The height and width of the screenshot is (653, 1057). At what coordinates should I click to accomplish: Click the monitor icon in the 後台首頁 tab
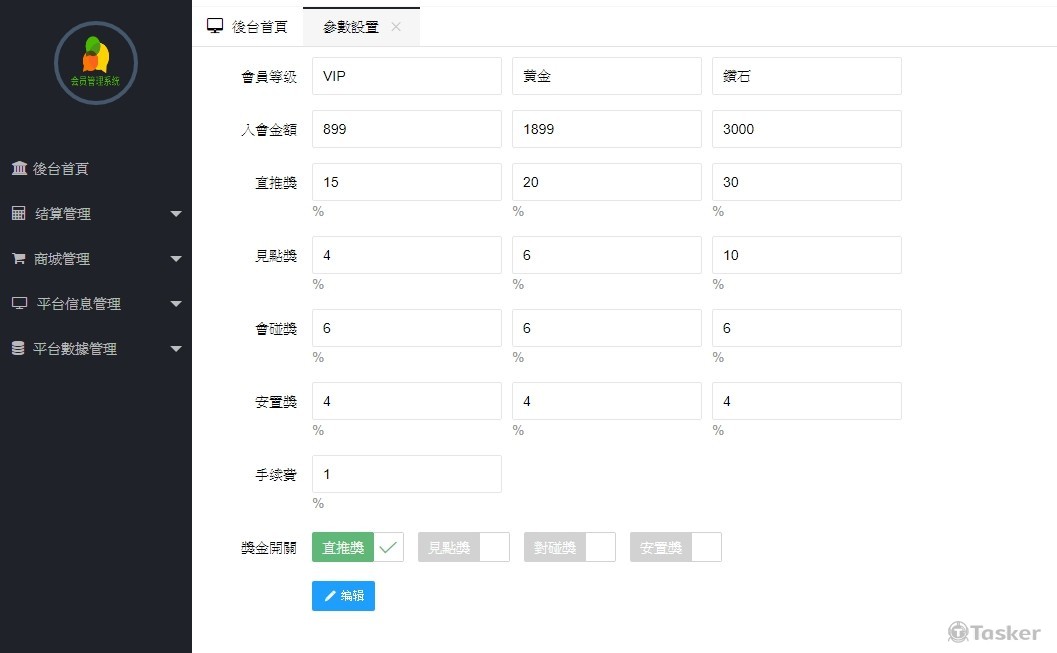pos(215,26)
